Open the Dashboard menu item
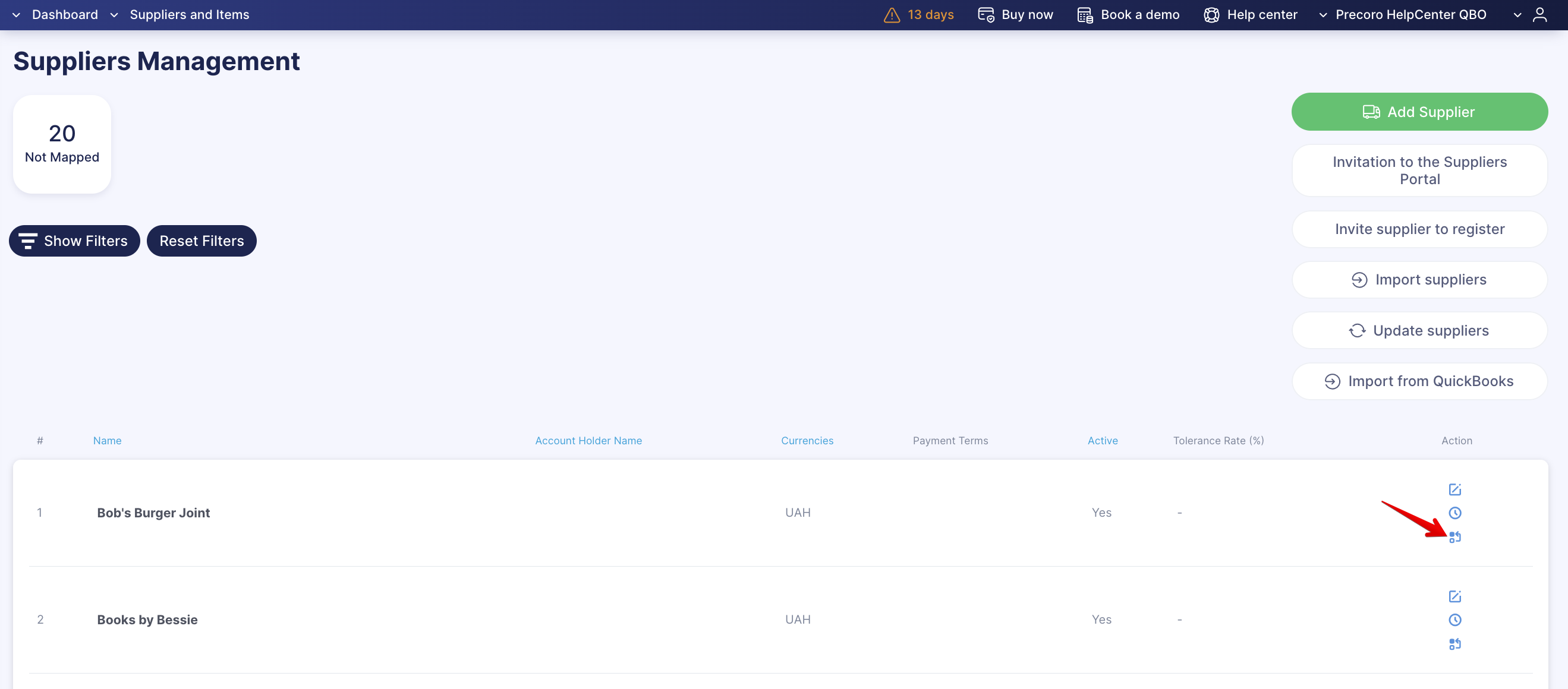Image resolution: width=1568 pixels, height=689 pixels. click(65, 15)
